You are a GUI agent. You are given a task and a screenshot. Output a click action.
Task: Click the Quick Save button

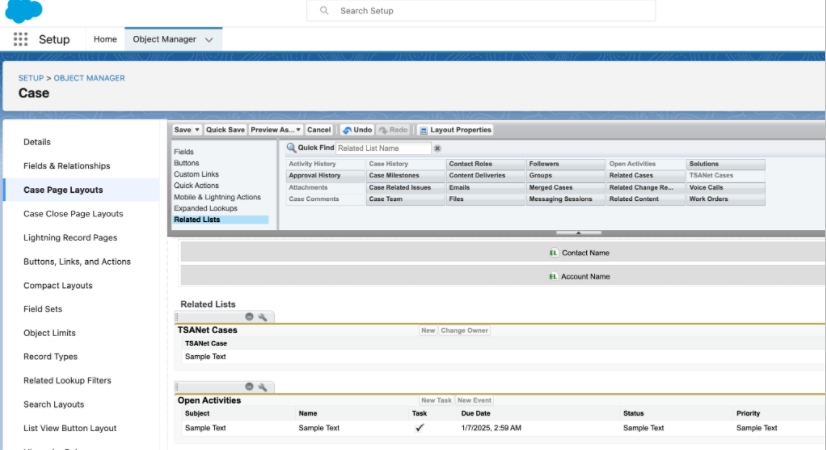(x=225, y=130)
